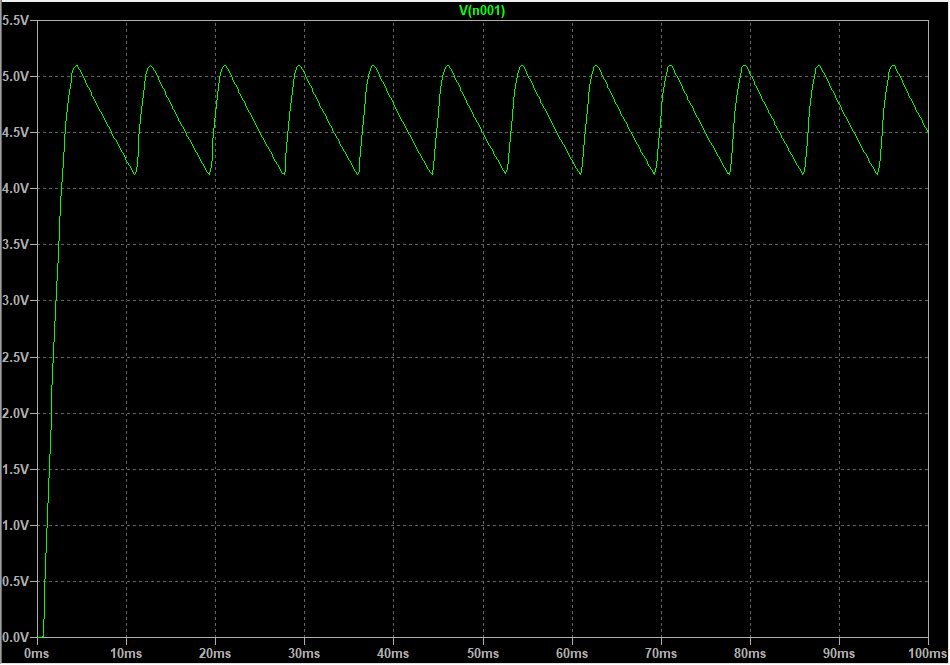This screenshot has height=665, width=950.
Task: Click the 4.0V vertical axis label
Action: (15, 189)
